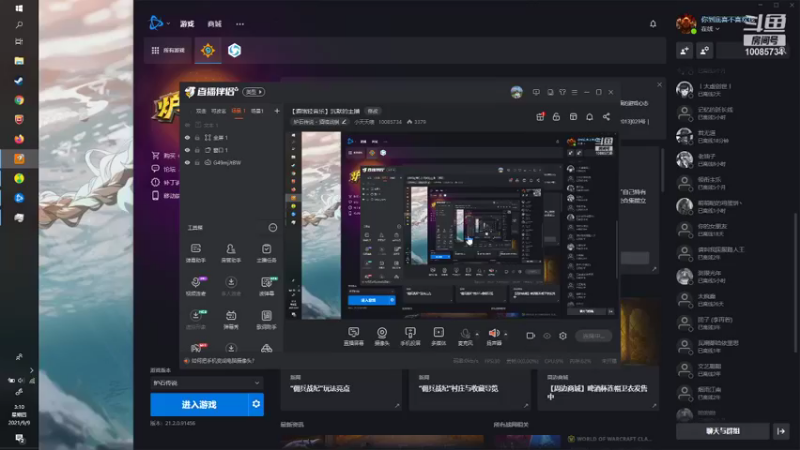The image size is (800, 450).
Task: Open the lyrics assistant toolbox icon
Action: [266, 320]
